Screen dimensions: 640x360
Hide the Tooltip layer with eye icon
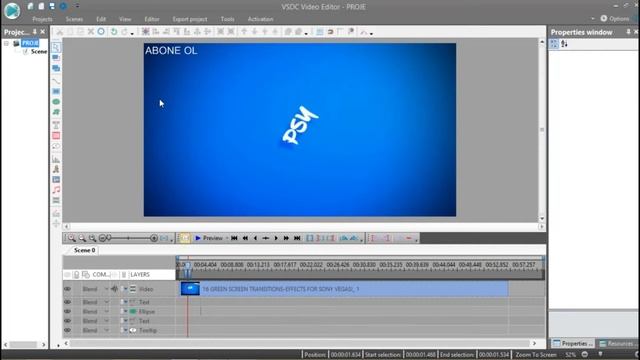tap(67, 330)
